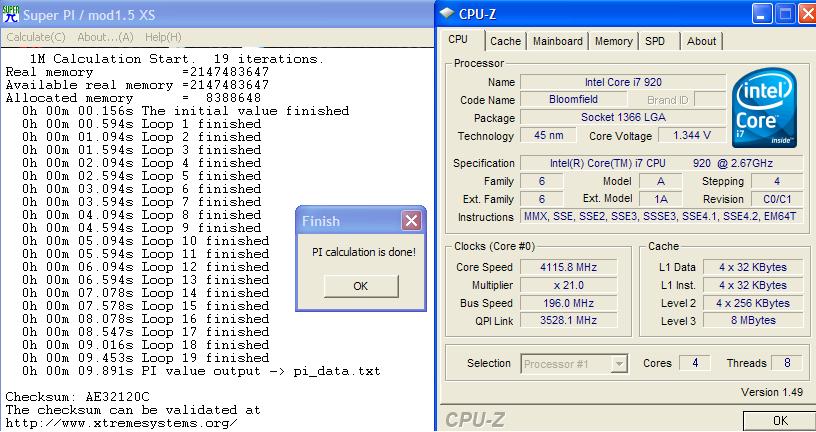Click the Ext. Model value 1A
This screenshot has height=432, width=816.
click(661, 199)
